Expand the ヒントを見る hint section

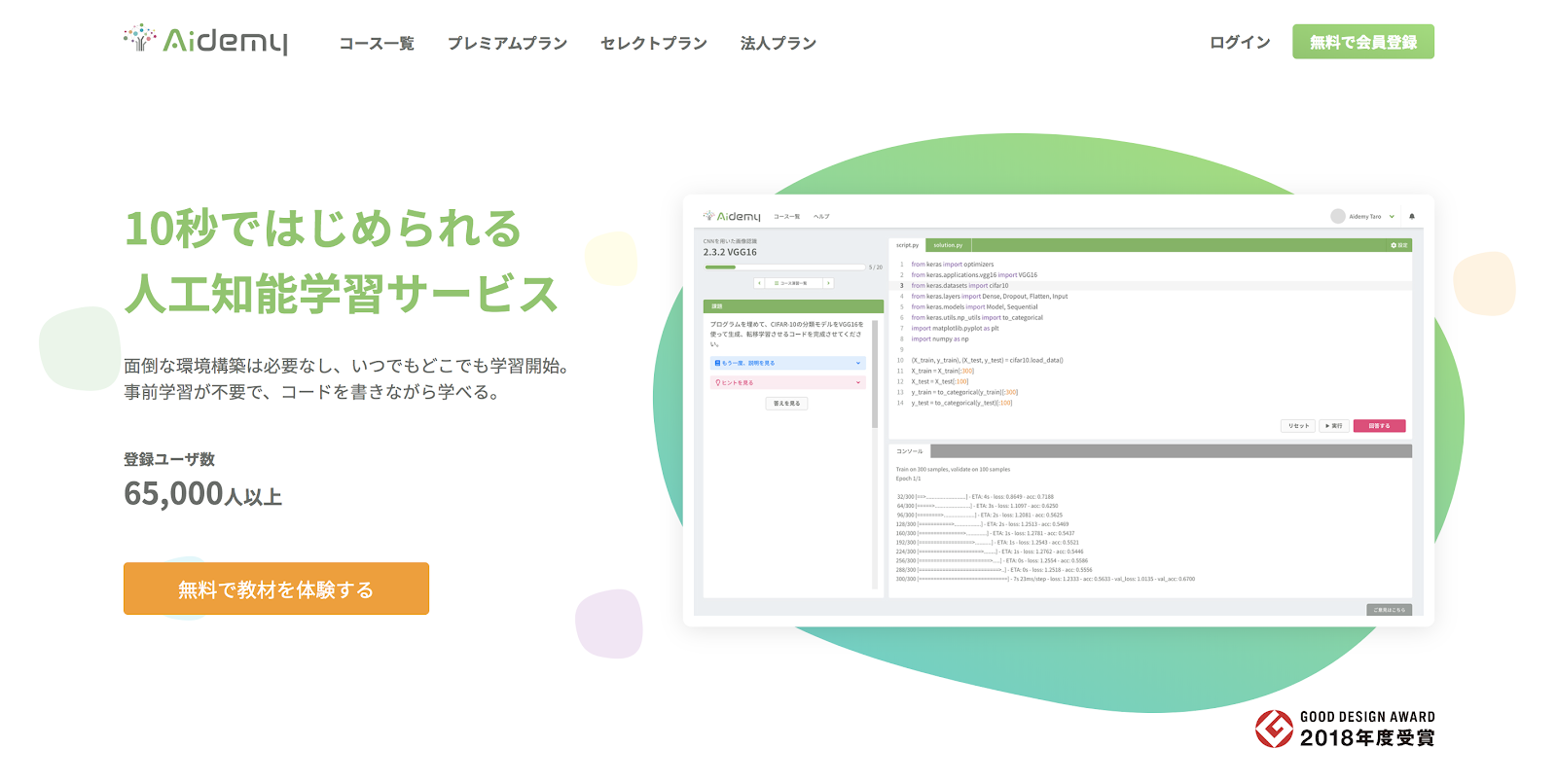tap(787, 382)
